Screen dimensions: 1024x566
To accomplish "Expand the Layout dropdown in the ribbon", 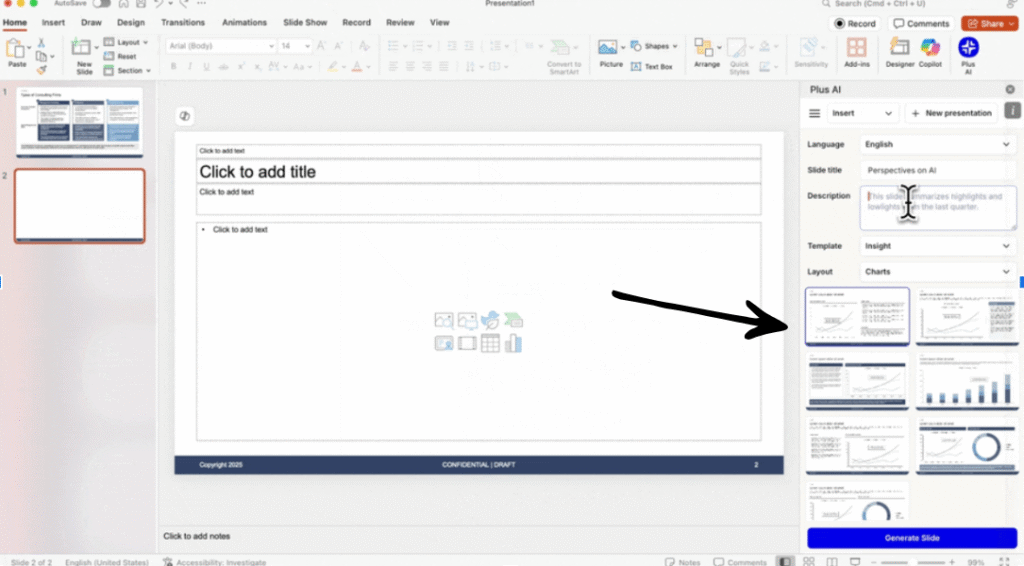I will click(x=126, y=42).
